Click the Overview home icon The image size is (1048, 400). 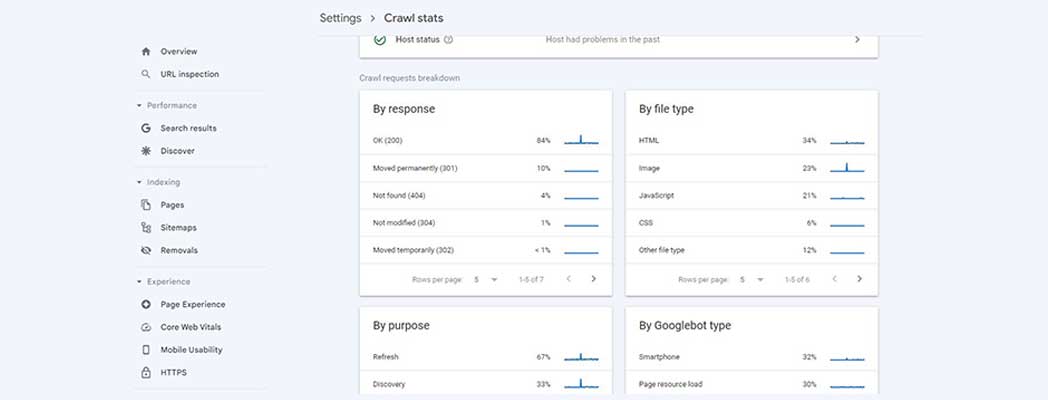pos(146,51)
